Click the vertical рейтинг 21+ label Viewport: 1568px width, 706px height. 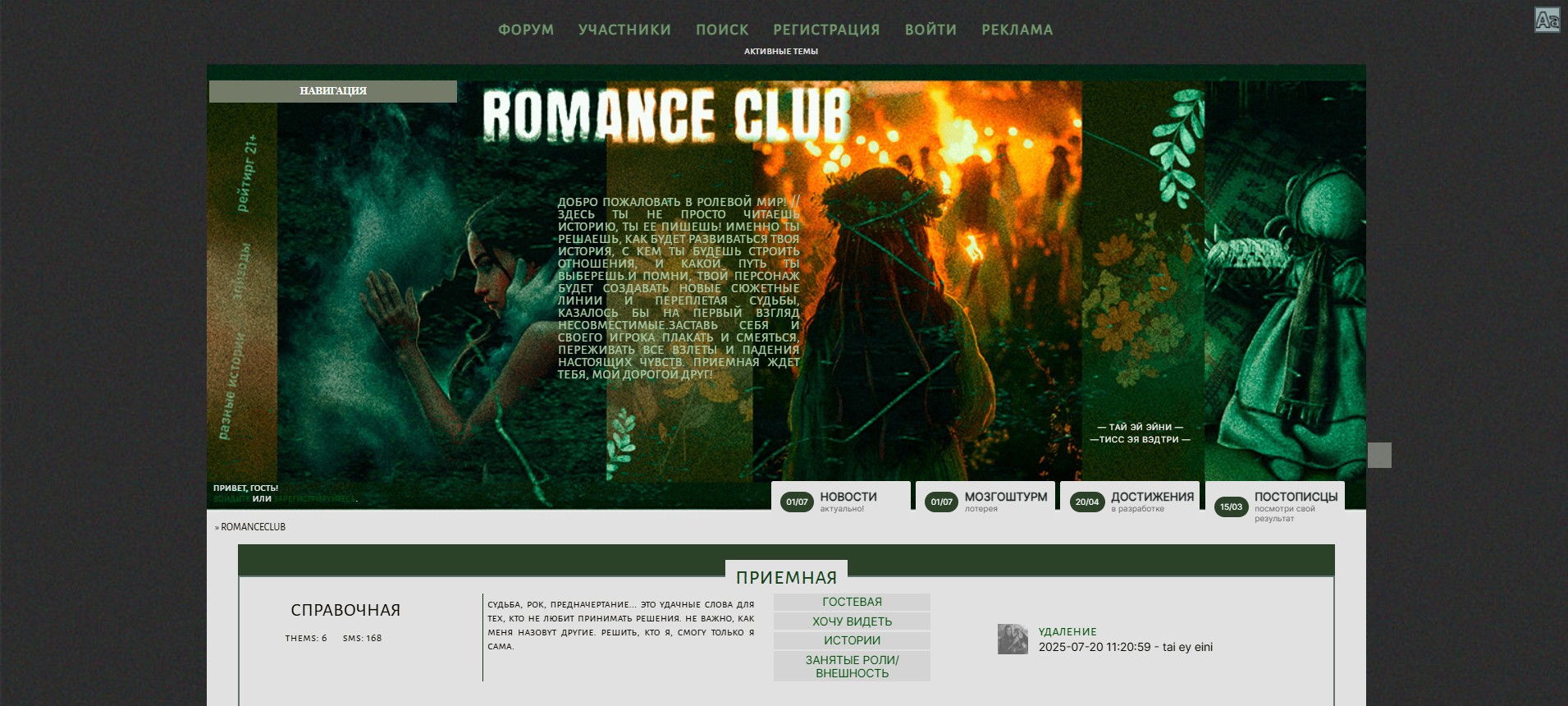tap(247, 173)
